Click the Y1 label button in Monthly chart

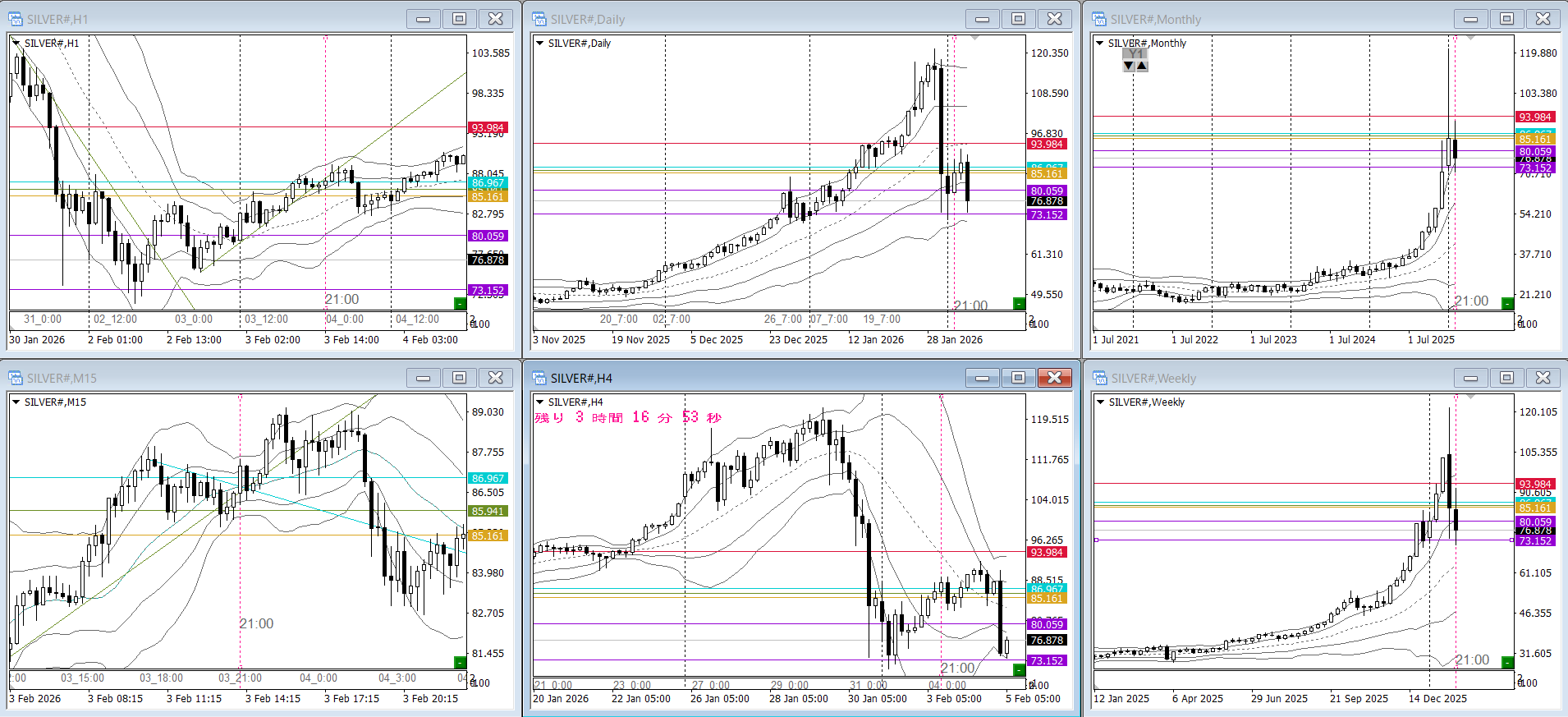(x=1135, y=53)
